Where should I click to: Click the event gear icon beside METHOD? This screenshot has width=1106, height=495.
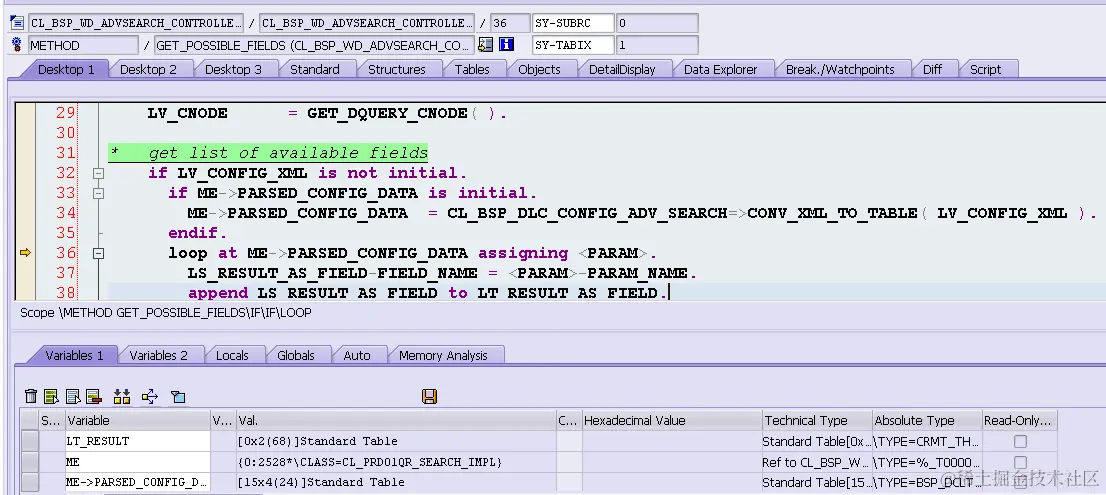coord(17,45)
